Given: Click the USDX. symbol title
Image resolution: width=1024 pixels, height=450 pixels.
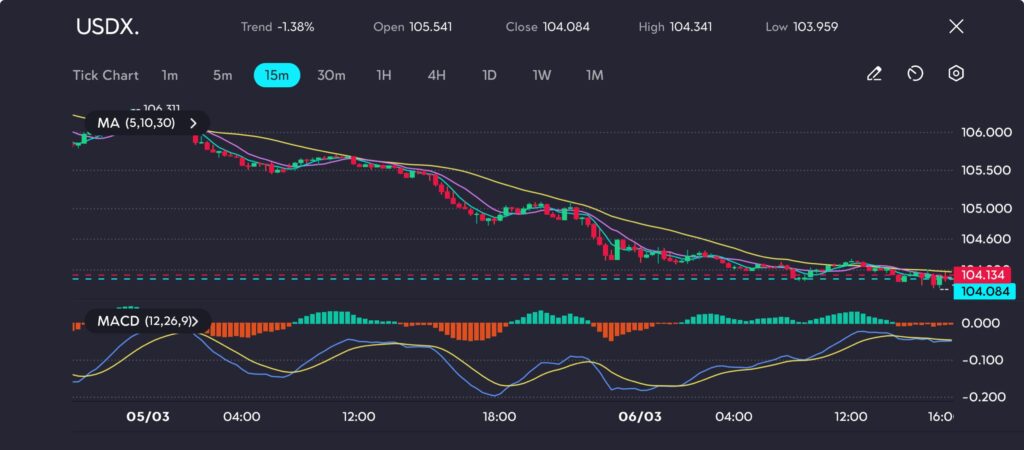Looking at the screenshot, I should click(108, 27).
